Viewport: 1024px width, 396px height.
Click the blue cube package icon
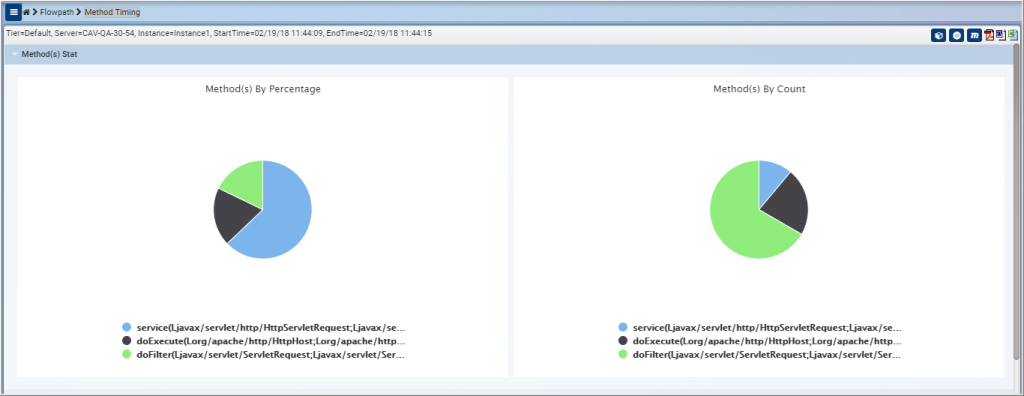939,35
